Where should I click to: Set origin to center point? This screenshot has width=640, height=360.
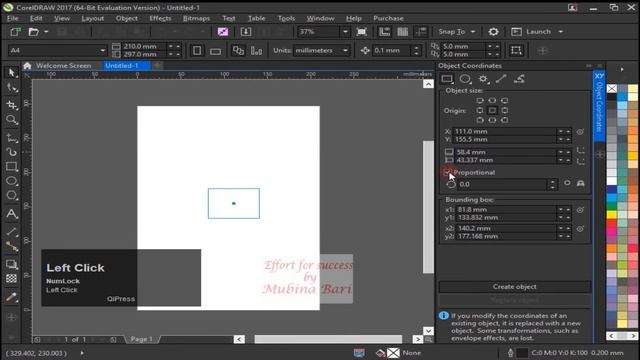(492, 110)
